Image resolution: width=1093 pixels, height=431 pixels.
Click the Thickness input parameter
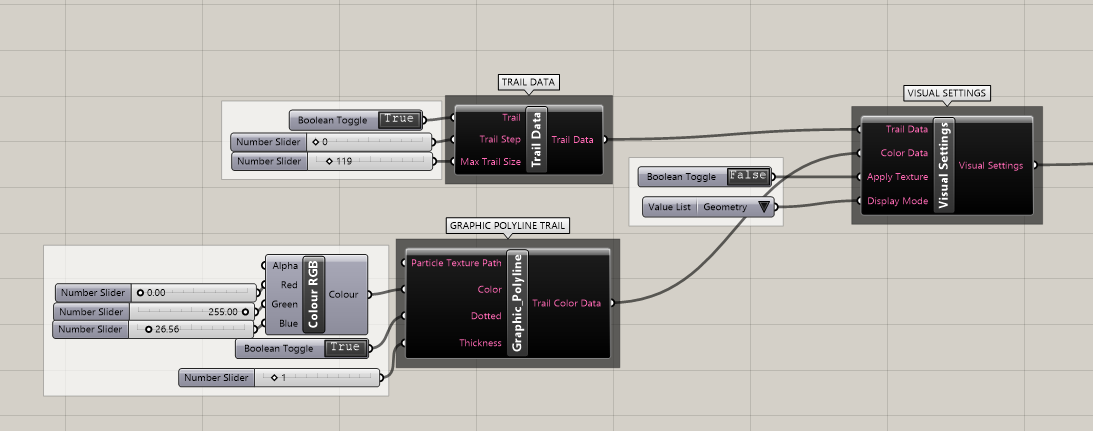point(480,342)
